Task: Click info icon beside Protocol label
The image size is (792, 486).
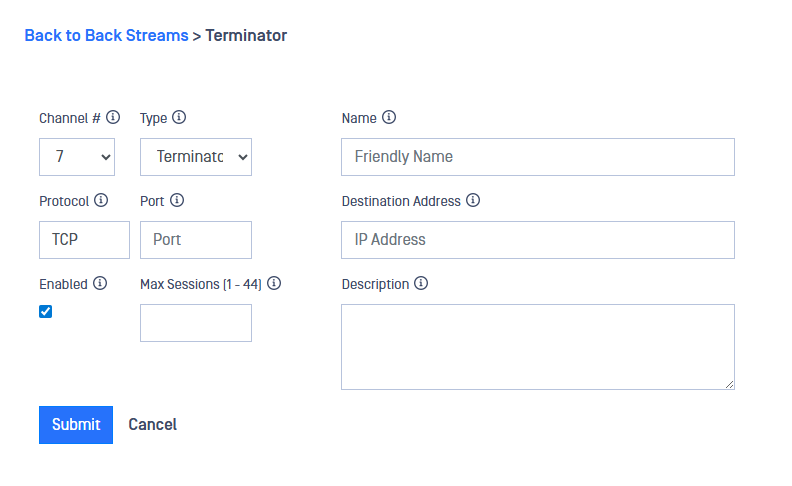Action: click(101, 200)
